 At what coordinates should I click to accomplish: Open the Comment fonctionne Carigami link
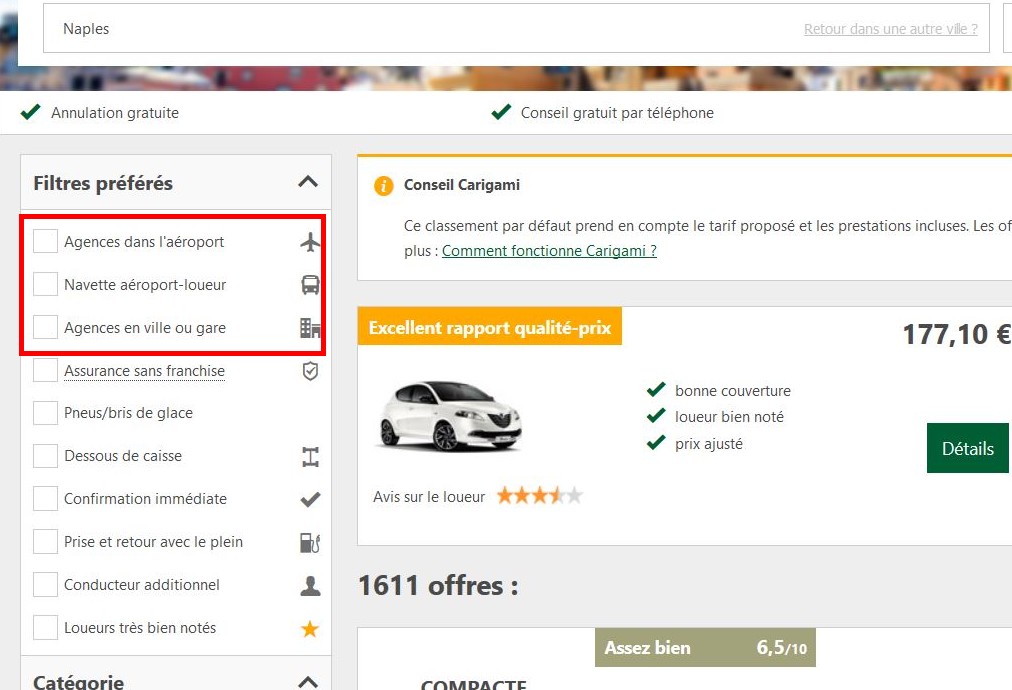(549, 251)
